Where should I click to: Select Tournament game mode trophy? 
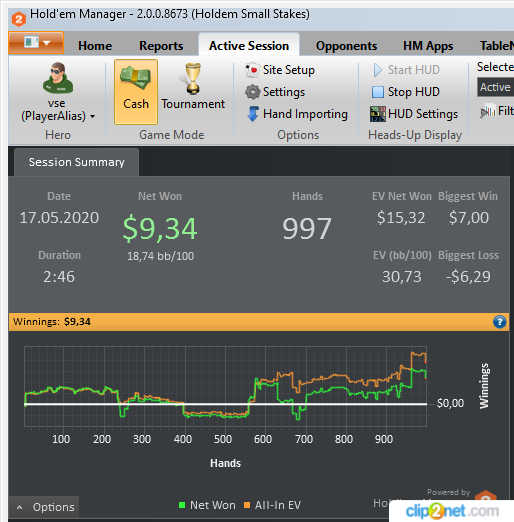coord(193,79)
